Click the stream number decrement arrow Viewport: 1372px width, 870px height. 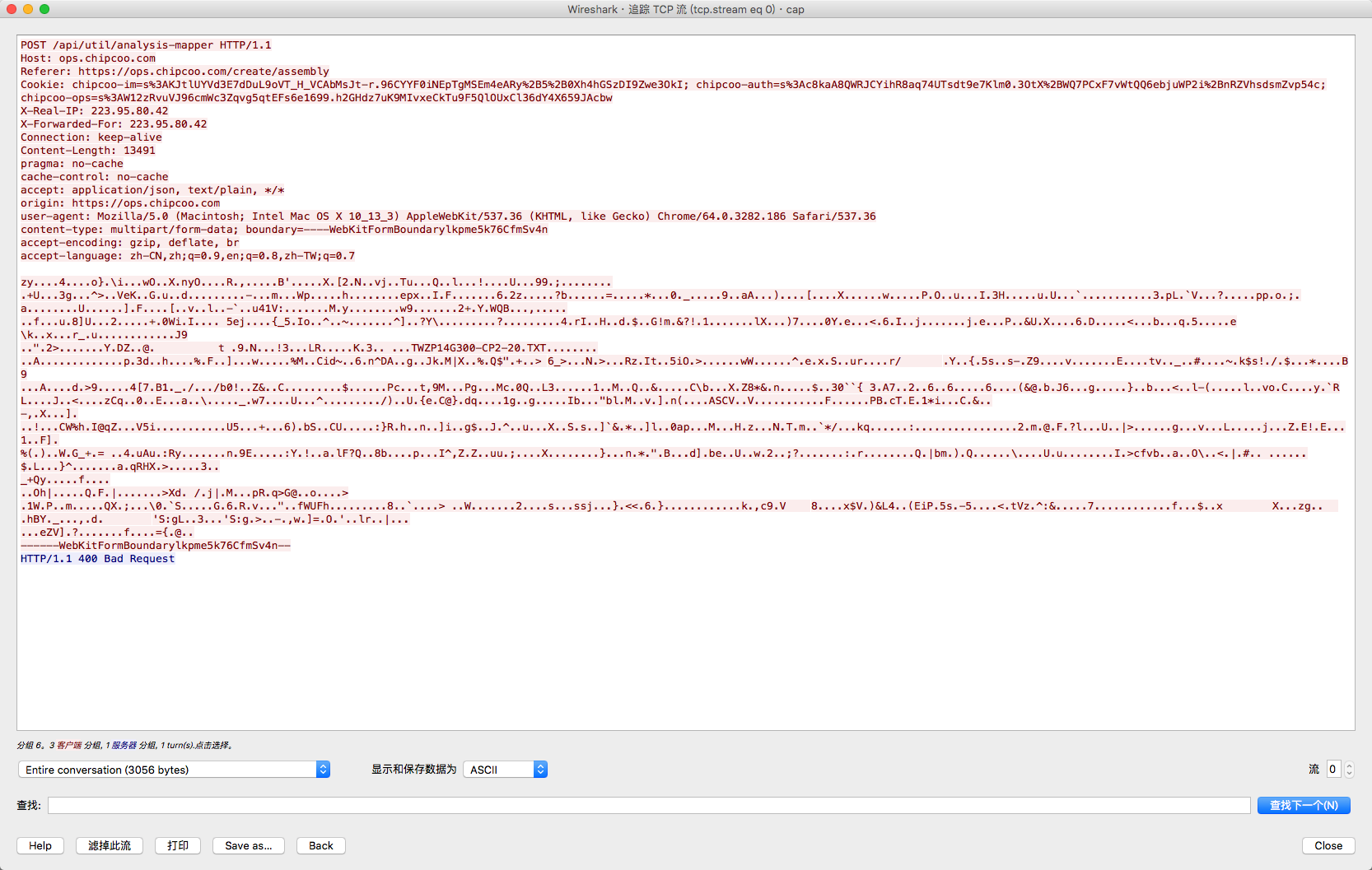click(x=1349, y=774)
